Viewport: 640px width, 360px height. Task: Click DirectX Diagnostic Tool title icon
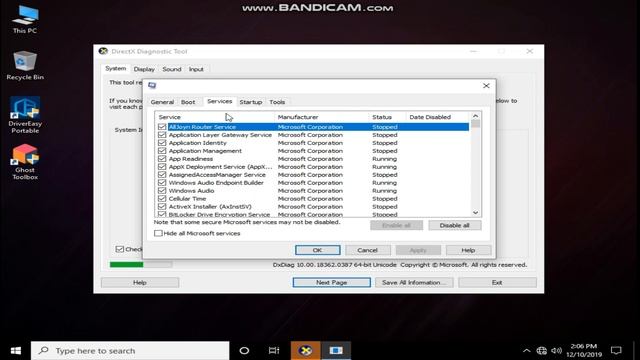[103, 51]
